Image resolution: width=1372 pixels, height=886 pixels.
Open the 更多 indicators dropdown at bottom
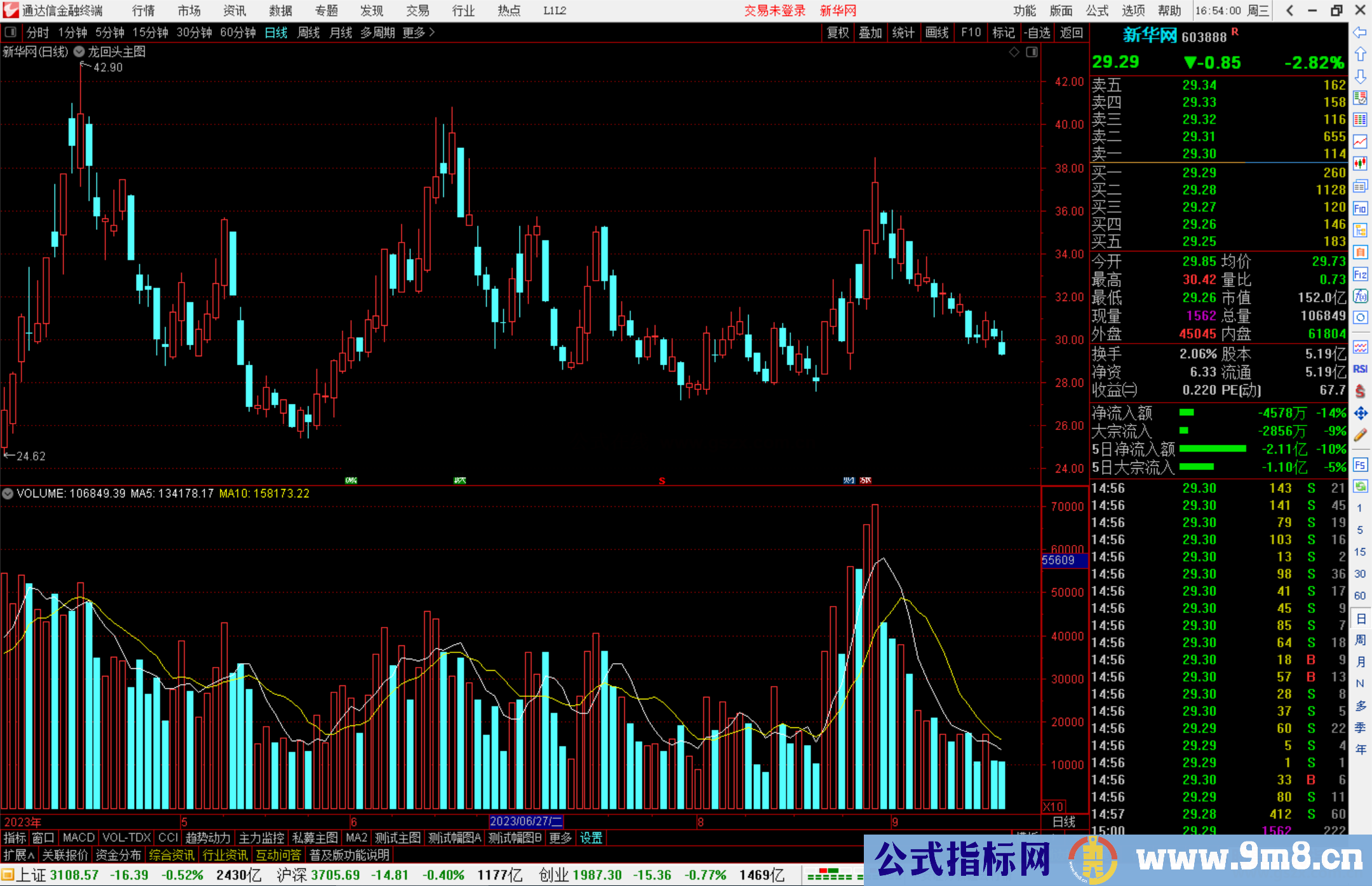click(x=560, y=838)
